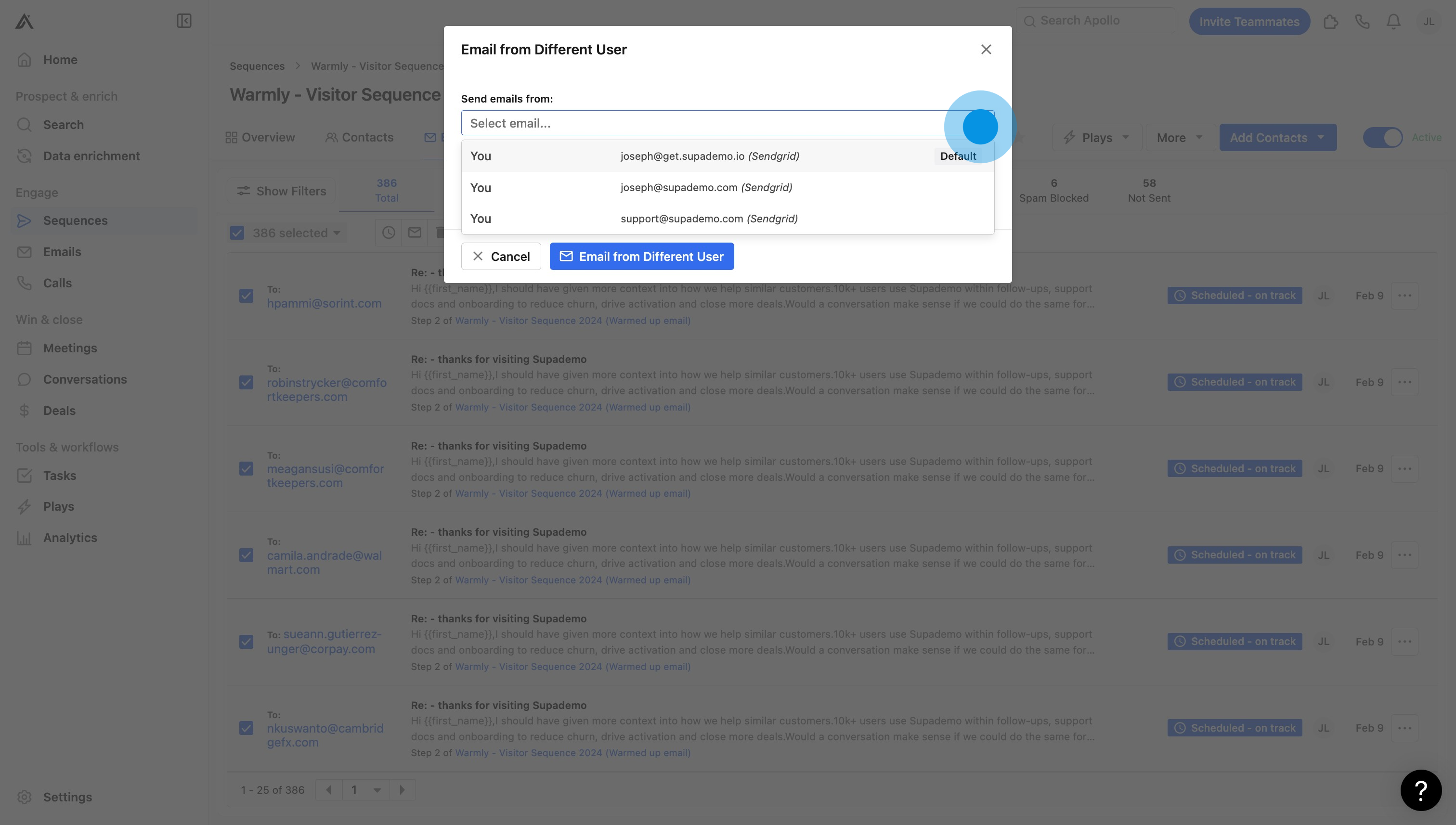Close the Email from Different User dialog
Viewport: 1456px width, 825px height.
pos(986,49)
